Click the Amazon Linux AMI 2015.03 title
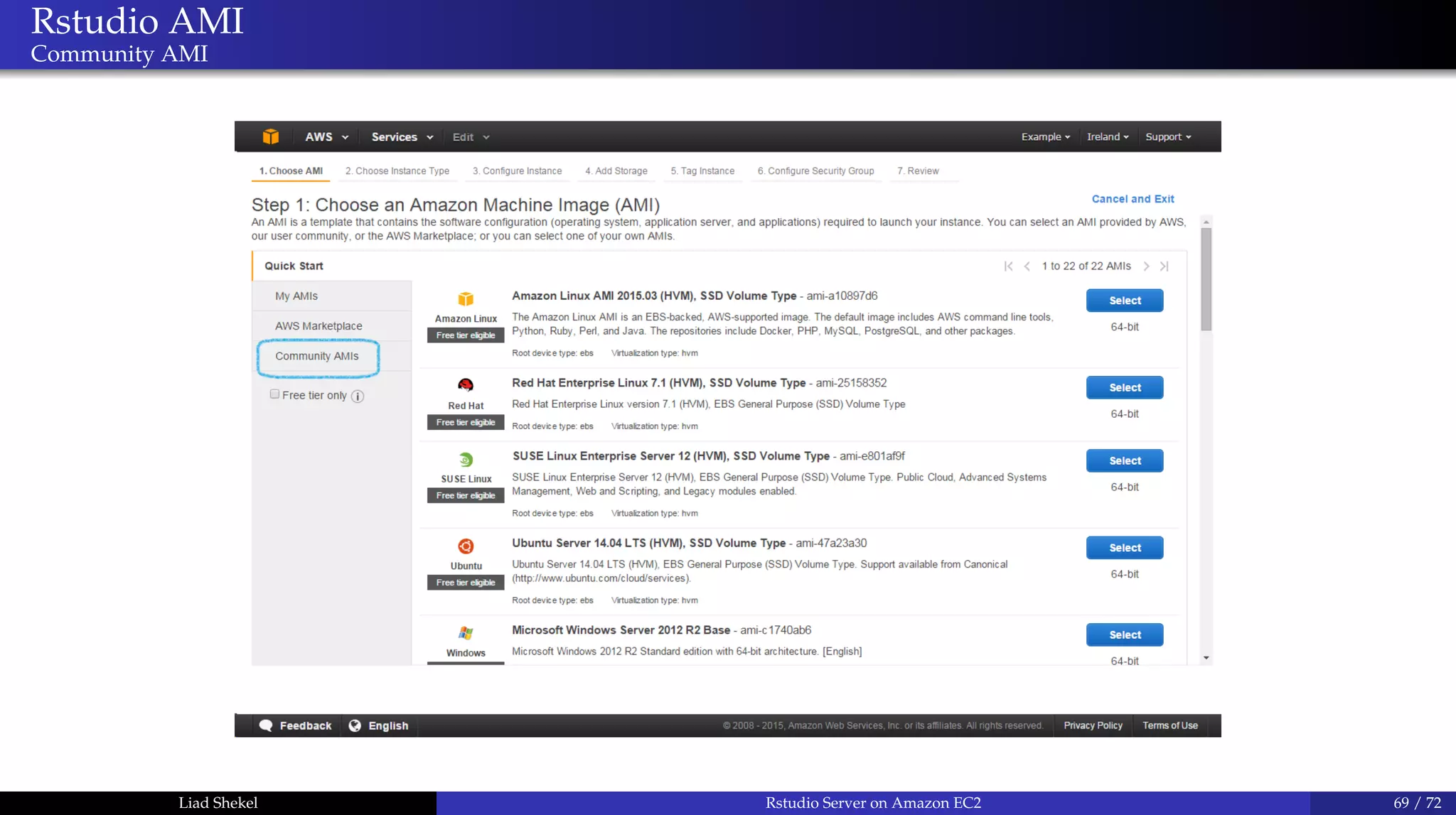The image size is (1456, 815). pyautogui.click(x=654, y=296)
